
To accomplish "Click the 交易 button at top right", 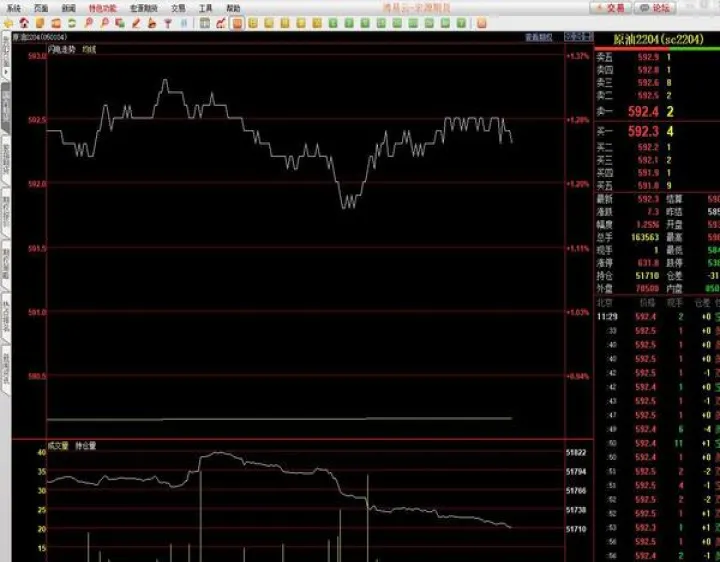I will (x=611, y=7).
